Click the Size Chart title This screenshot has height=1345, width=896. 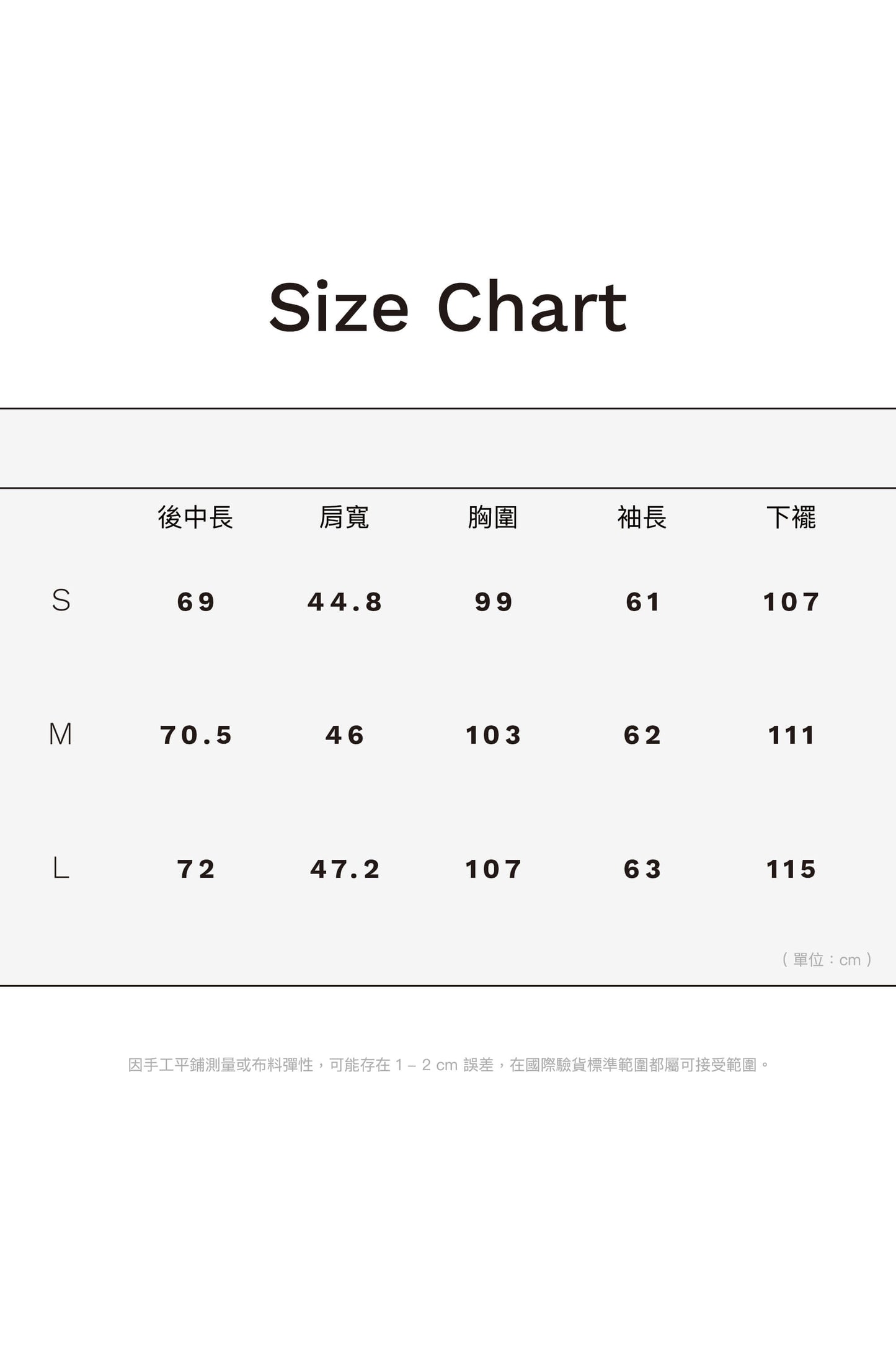[448, 307]
